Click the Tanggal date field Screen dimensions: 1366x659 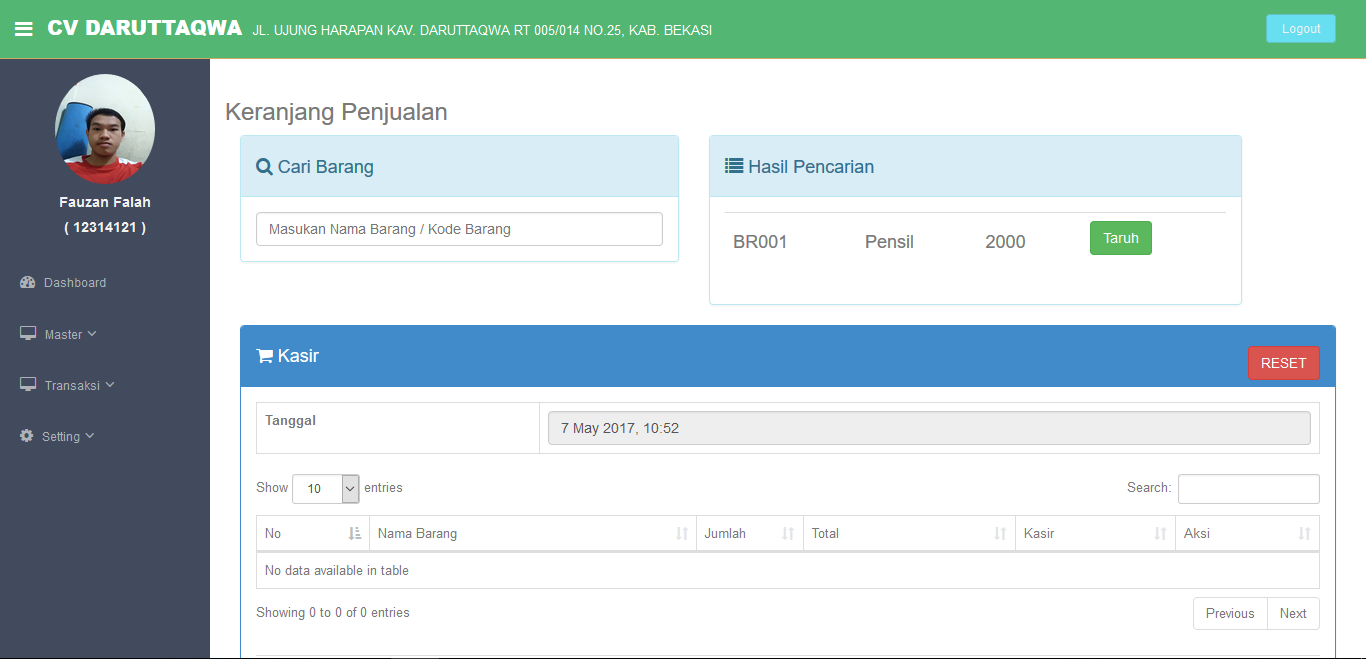(x=929, y=428)
